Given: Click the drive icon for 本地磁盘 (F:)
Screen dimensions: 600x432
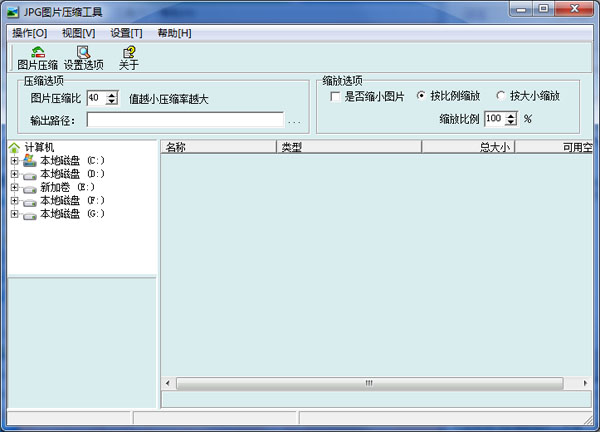Looking at the screenshot, I should (30, 202).
